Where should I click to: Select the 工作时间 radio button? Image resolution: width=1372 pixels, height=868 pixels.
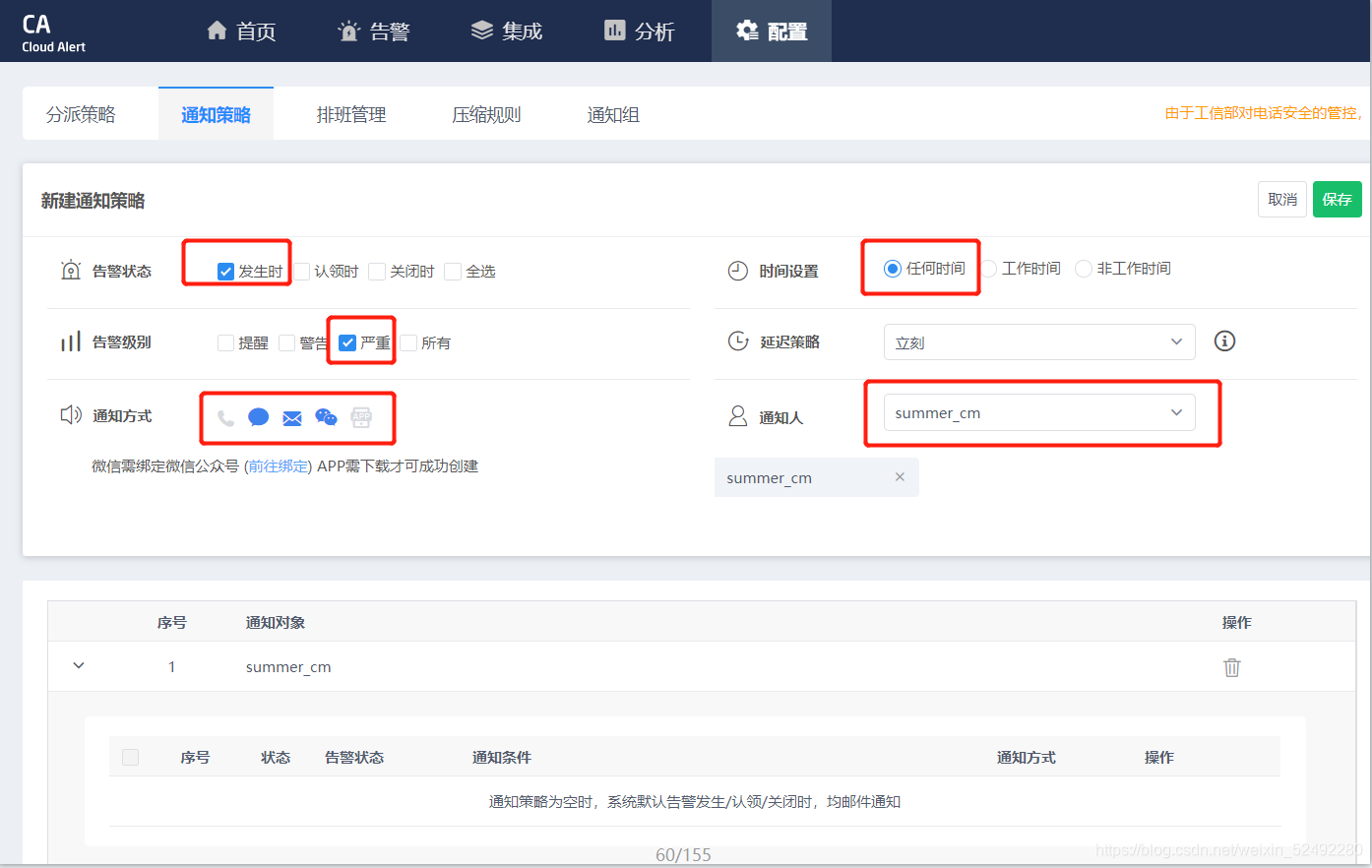coord(989,269)
